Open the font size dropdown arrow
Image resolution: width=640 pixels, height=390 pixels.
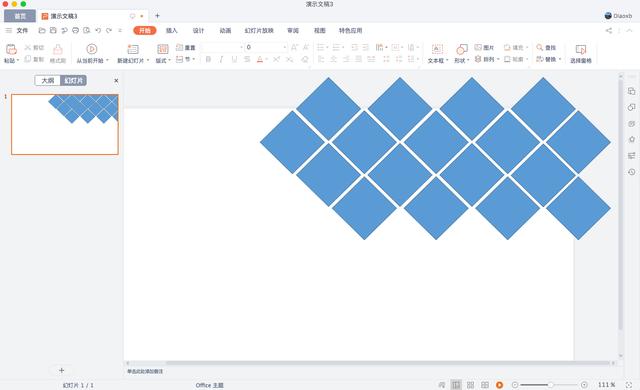point(284,47)
